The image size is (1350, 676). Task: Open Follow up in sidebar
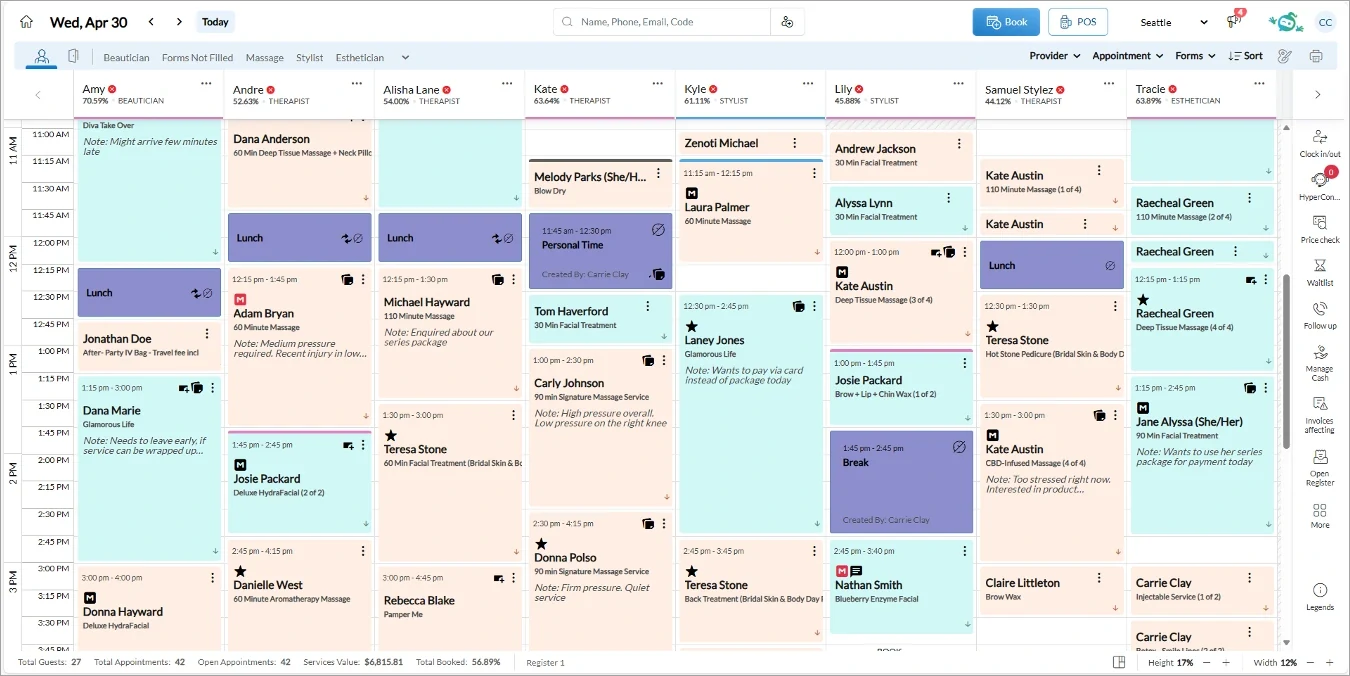tap(1320, 316)
